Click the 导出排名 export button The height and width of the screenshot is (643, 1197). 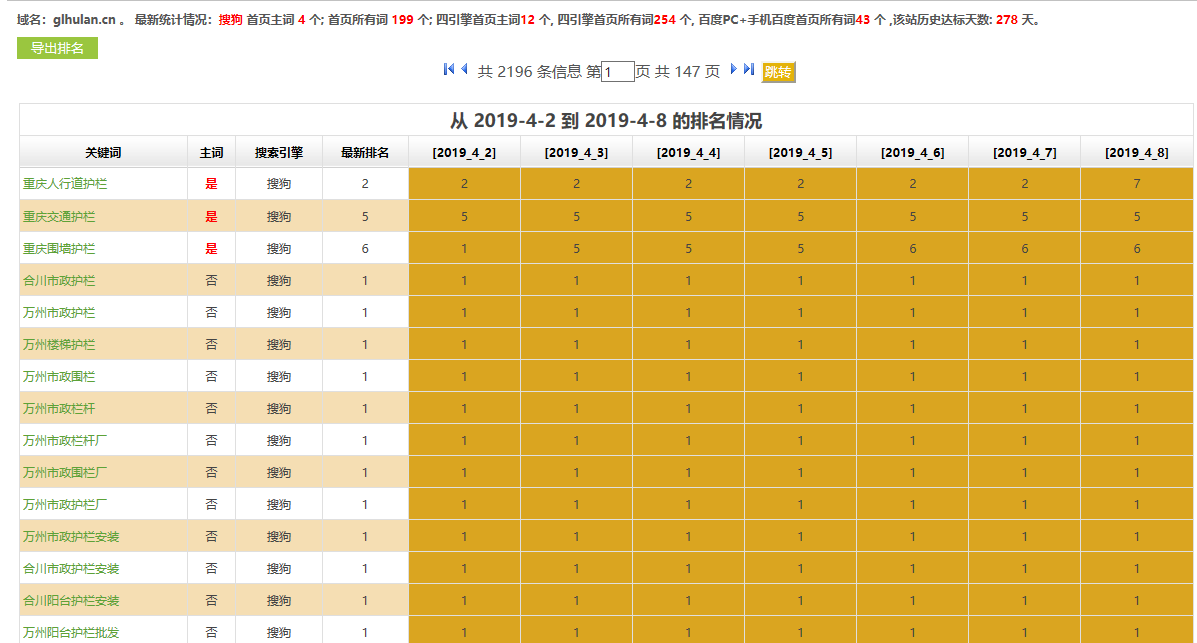pos(55,47)
